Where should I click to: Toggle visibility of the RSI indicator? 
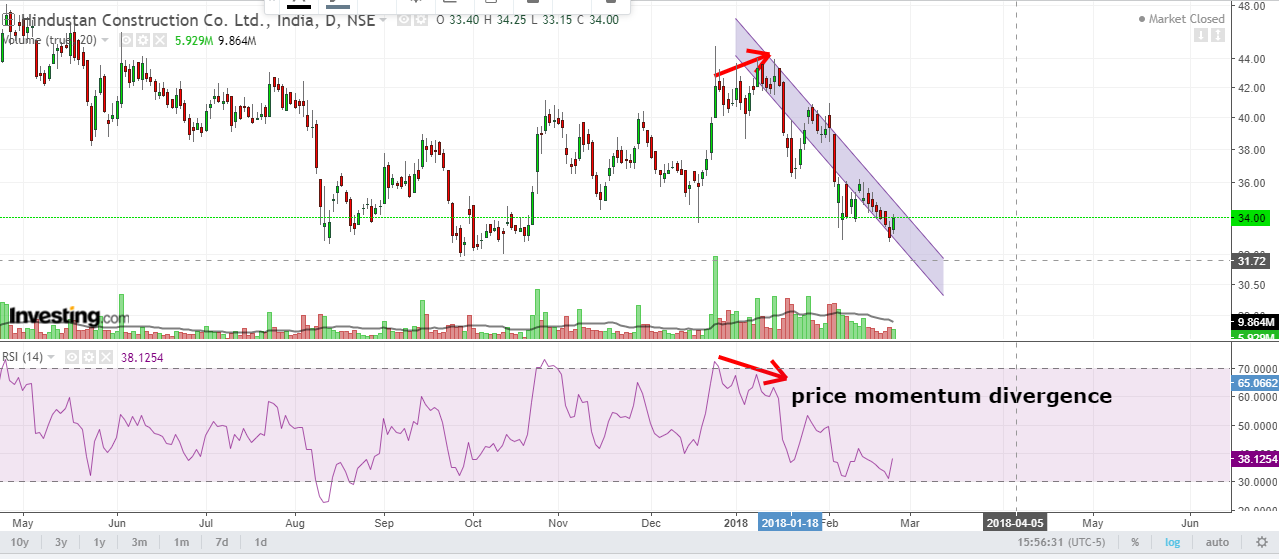(73, 357)
